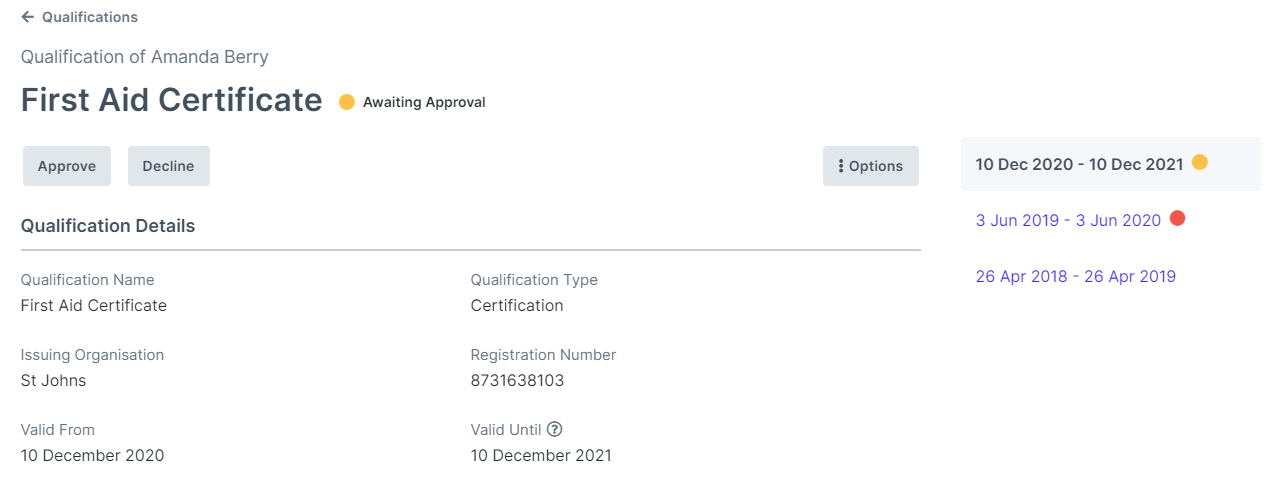Click the yellow dot beside 10 Dec 2021
The height and width of the screenshot is (494, 1265).
click(x=1200, y=162)
